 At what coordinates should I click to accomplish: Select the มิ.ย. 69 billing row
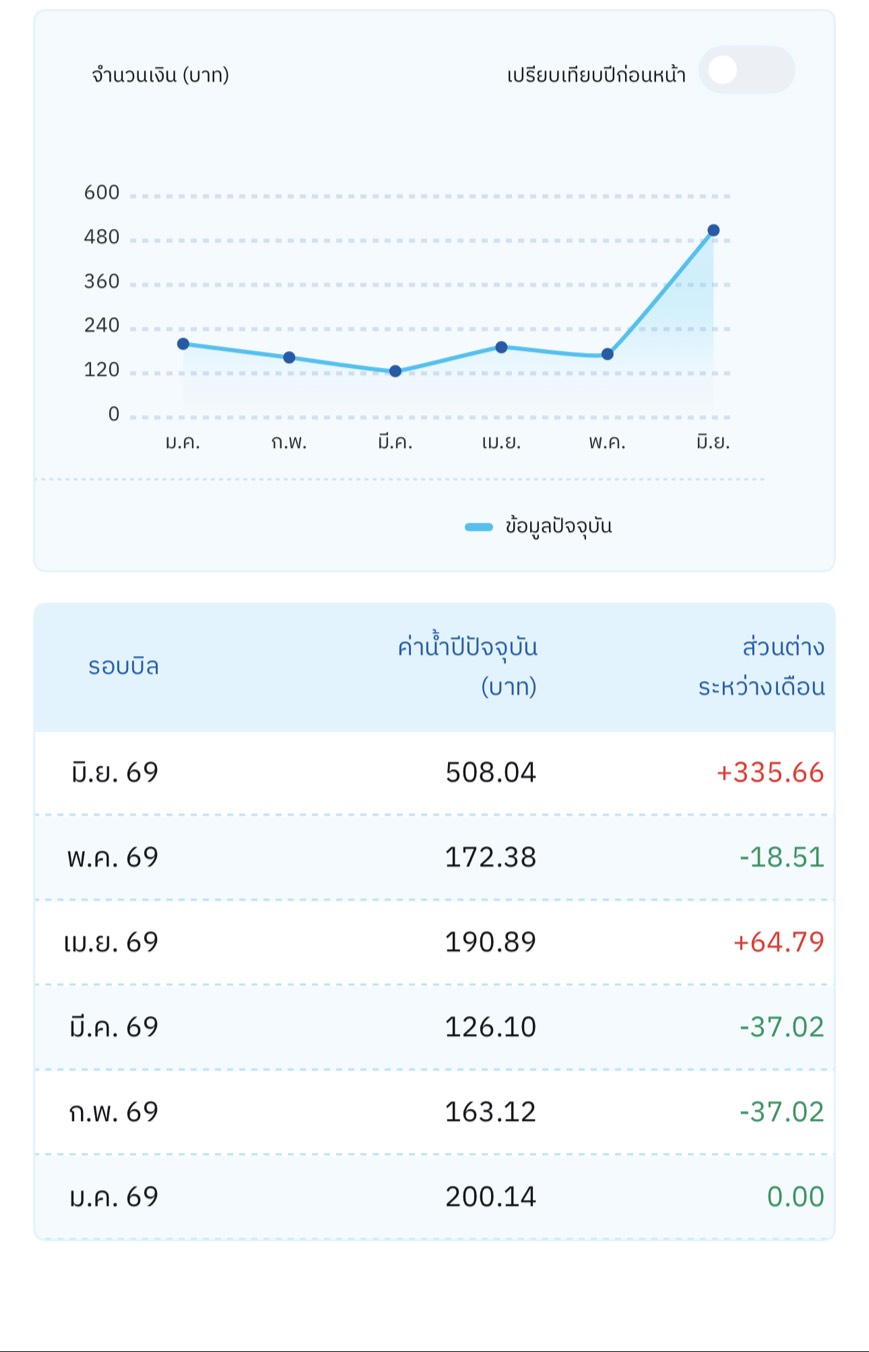click(434, 773)
